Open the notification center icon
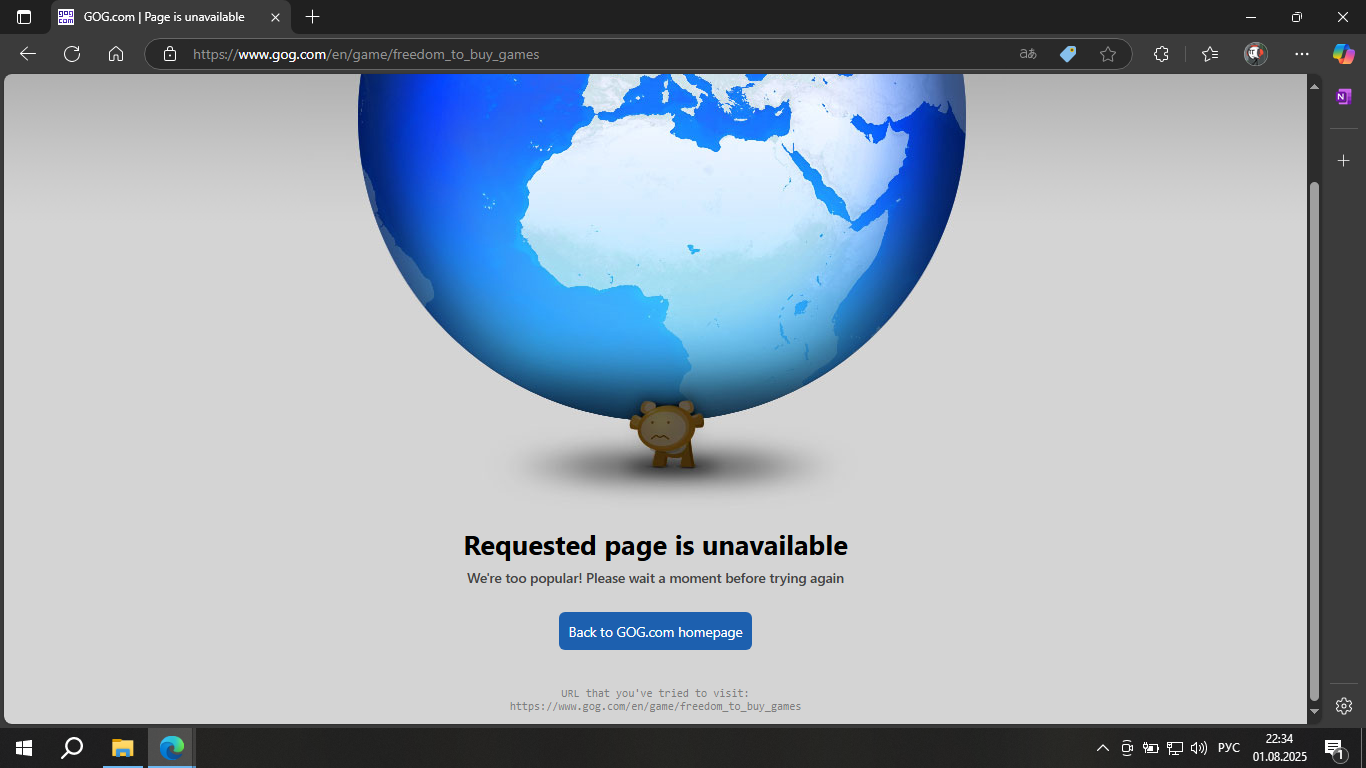This screenshot has width=1366, height=768. pyautogui.click(x=1334, y=748)
